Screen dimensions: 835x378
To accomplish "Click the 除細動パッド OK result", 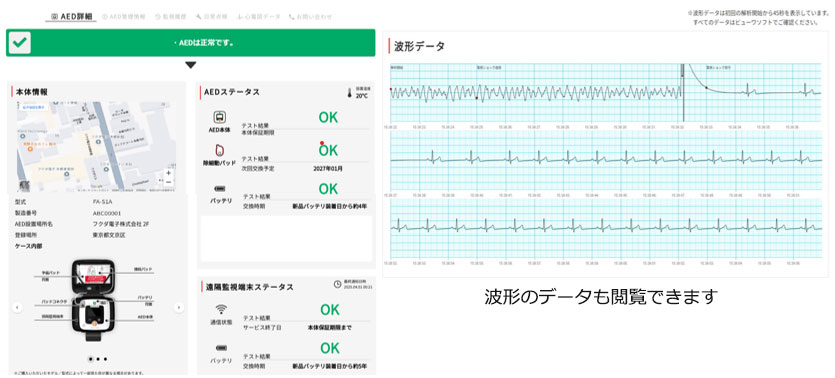I will 328,151.
